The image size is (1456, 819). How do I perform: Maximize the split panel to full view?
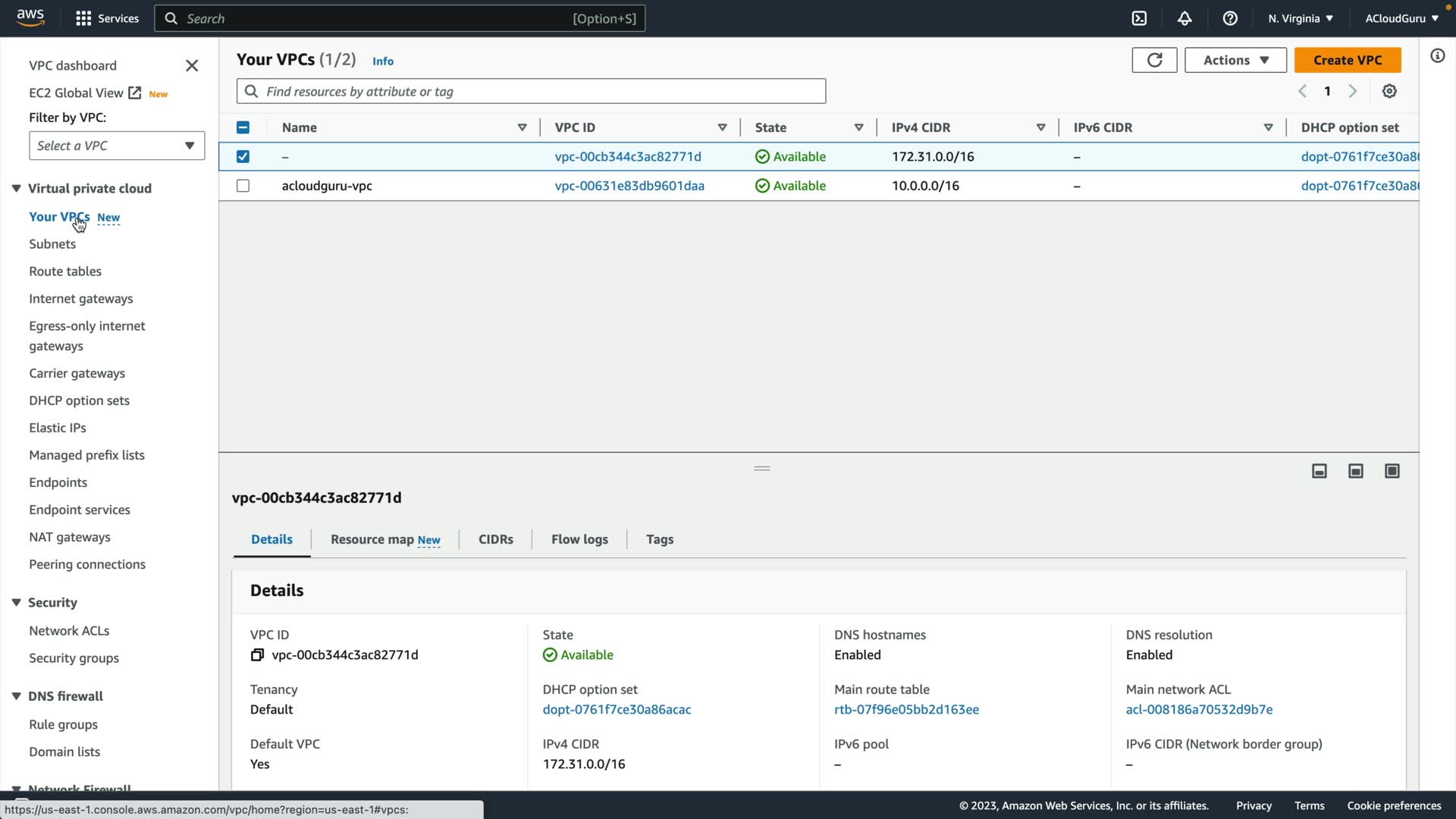pyautogui.click(x=1392, y=471)
